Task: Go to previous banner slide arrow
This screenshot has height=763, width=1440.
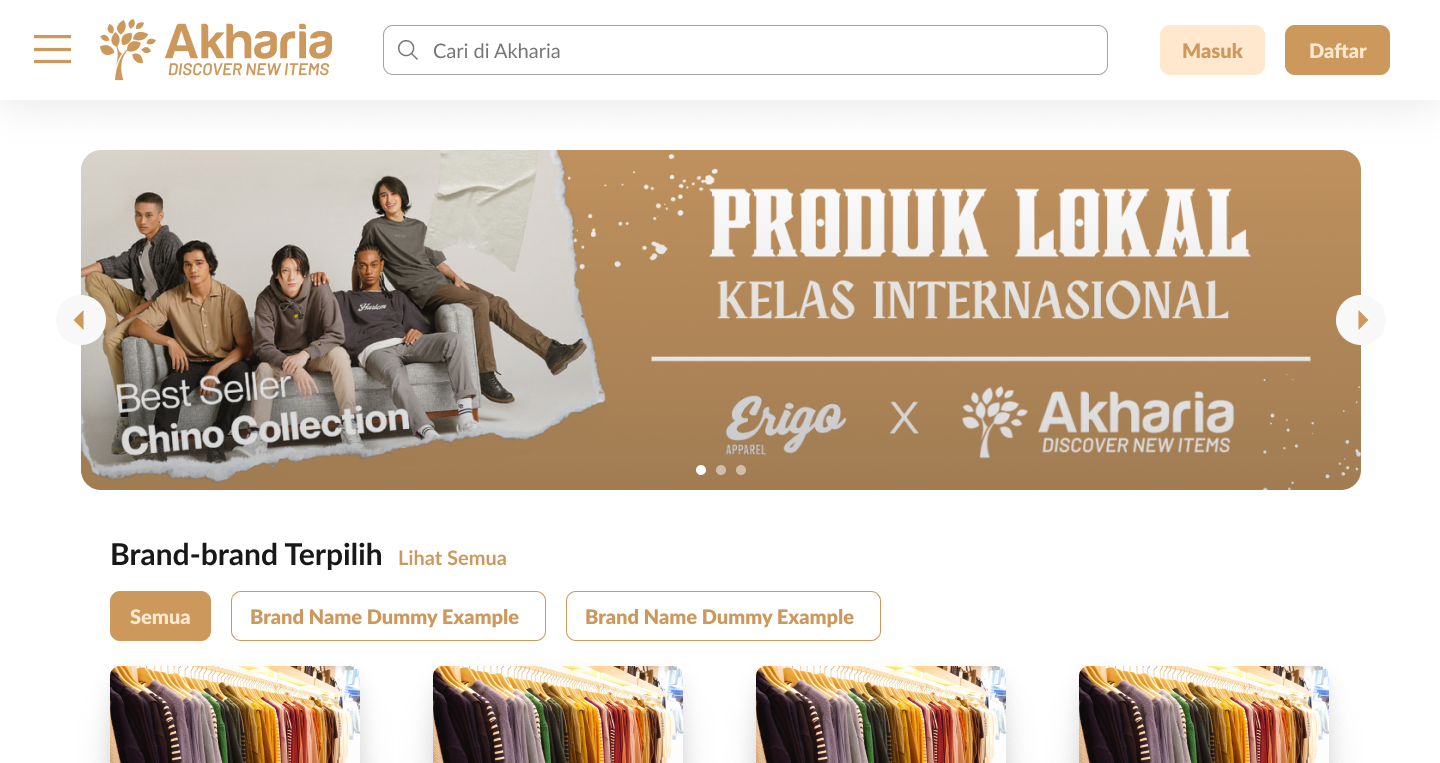Action: [81, 320]
